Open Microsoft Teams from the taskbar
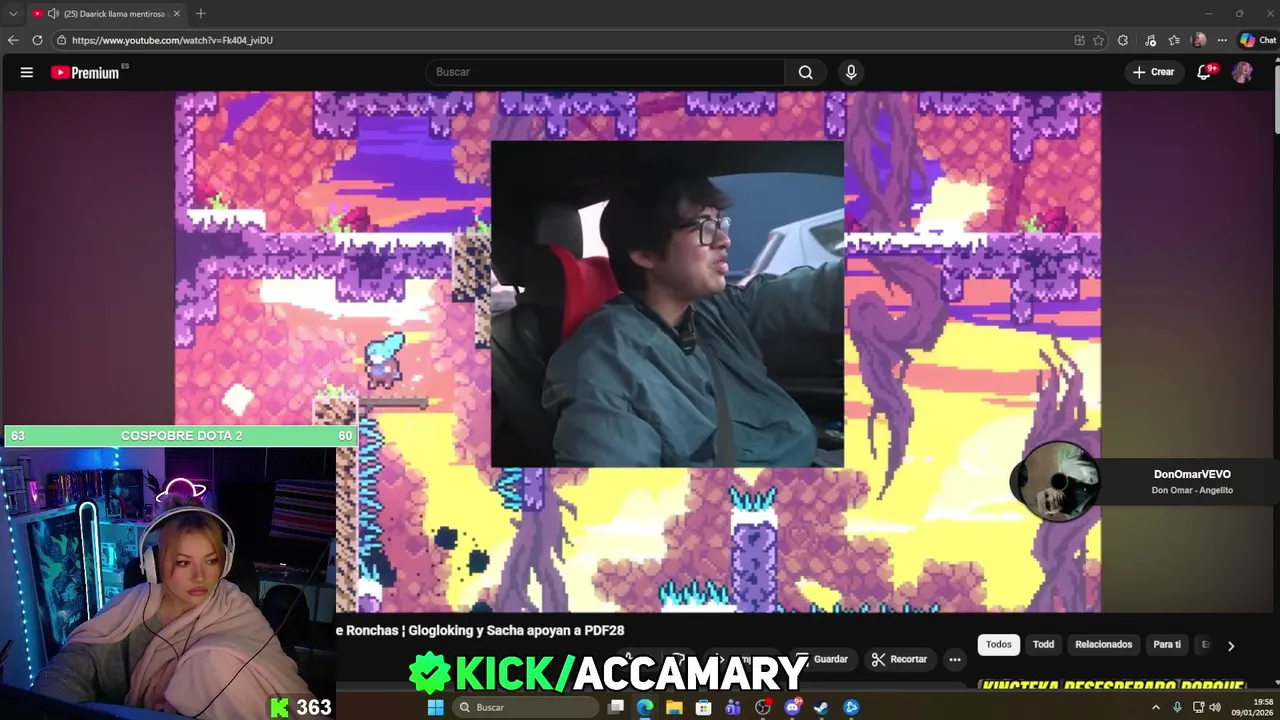This screenshot has height=720, width=1280. pyautogui.click(x=733, y=707)
